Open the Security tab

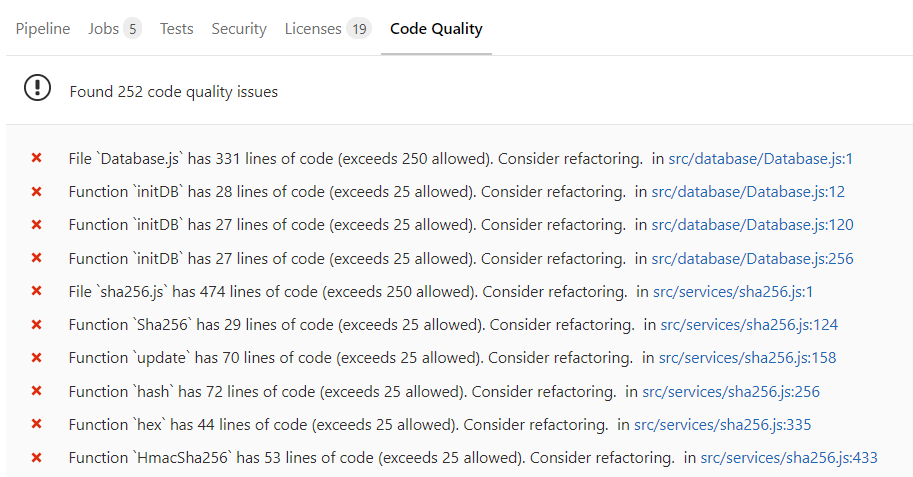pyautogui.click(x=239, y=28)
